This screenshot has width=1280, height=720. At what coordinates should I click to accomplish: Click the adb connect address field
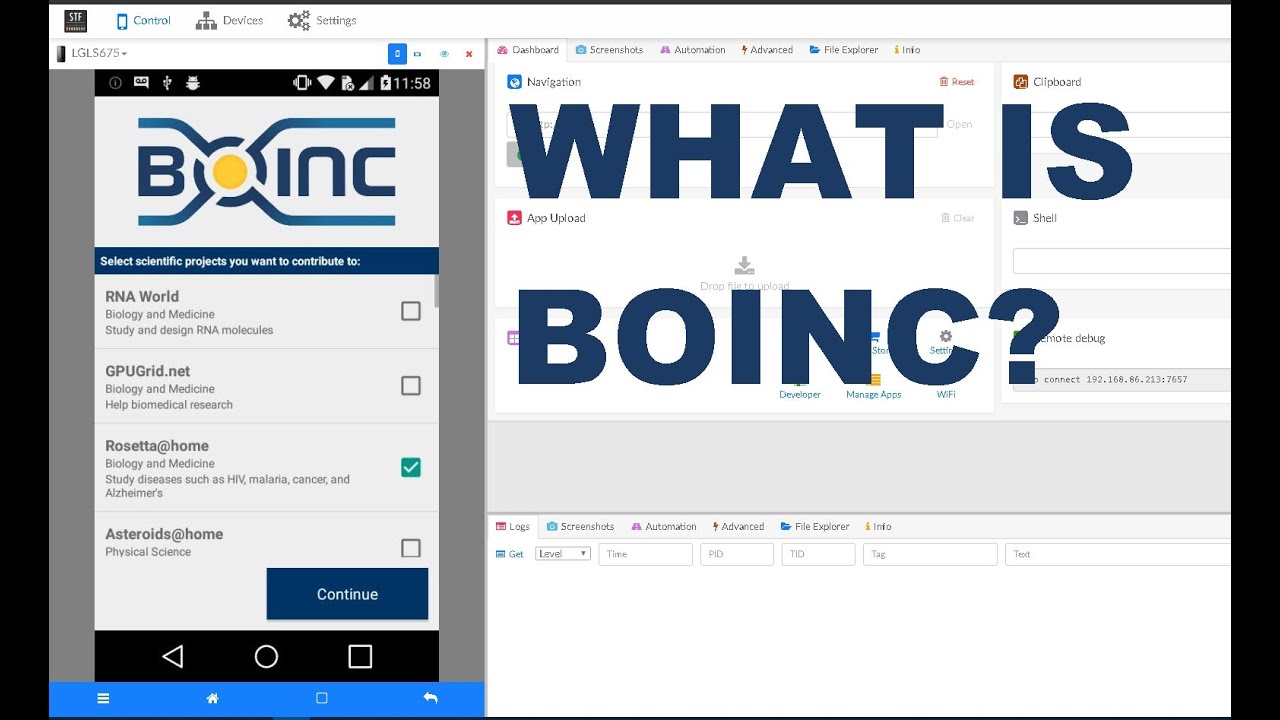pos(1121,380)
